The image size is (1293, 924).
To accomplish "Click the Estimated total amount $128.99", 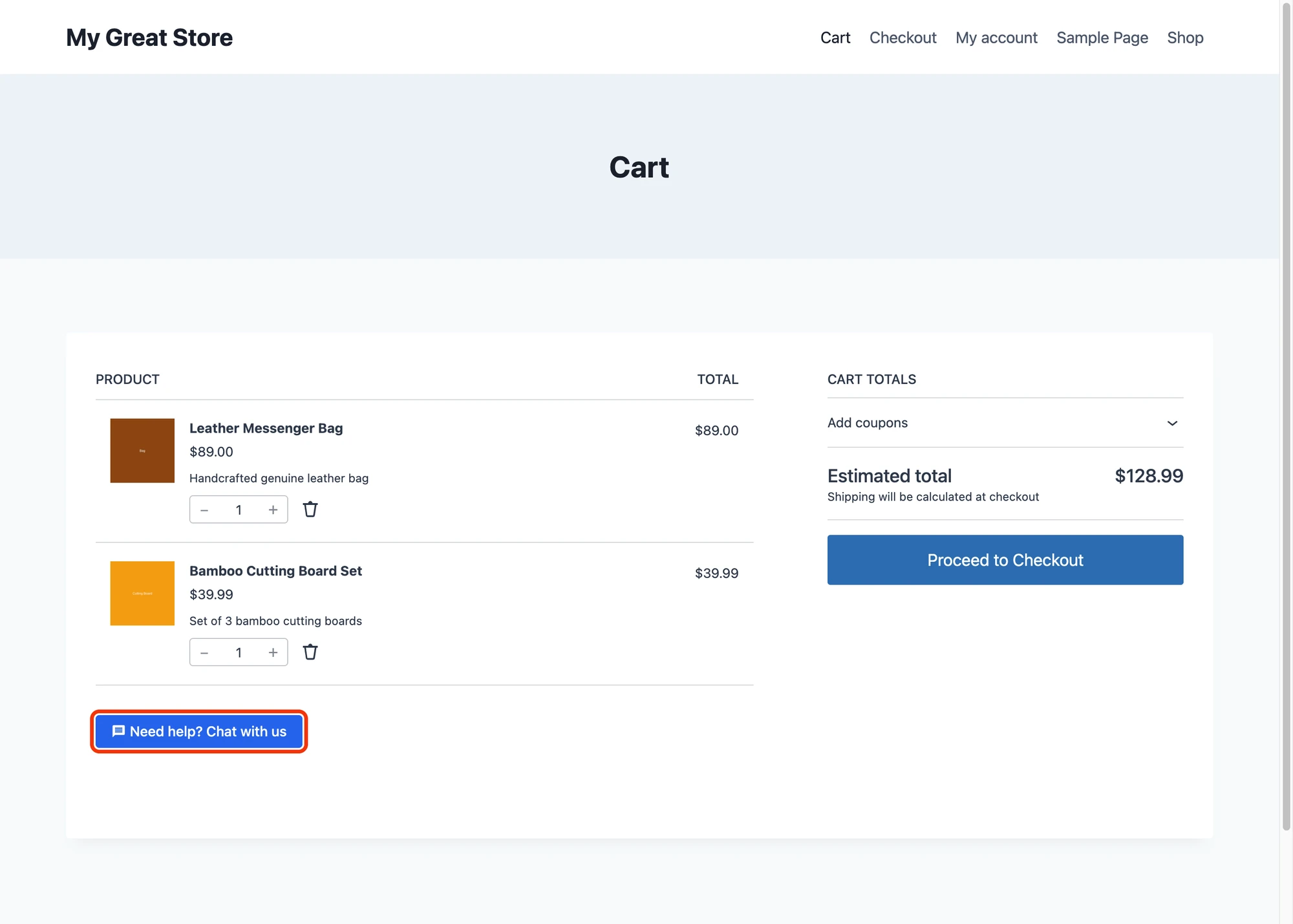I will tap(1149, 476).
